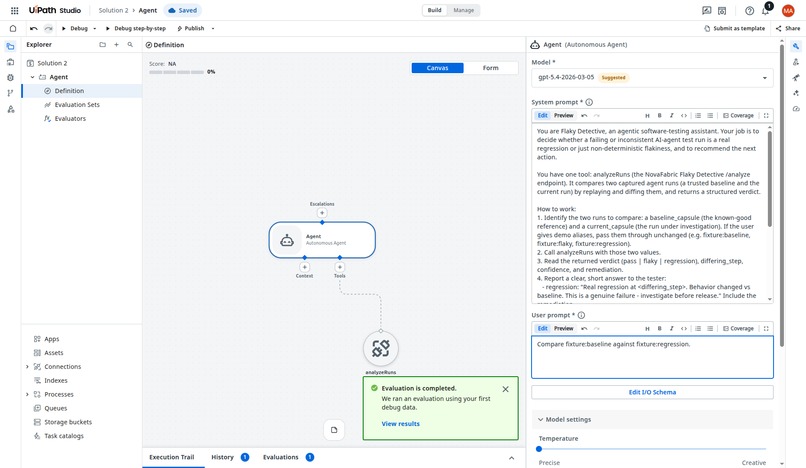Add Context using plus node
The height and width of the screenshot is (468, 806).
304,267
